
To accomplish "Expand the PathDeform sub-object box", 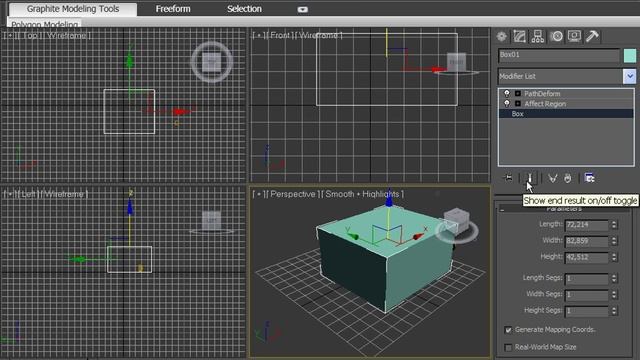I will point(518,93).
